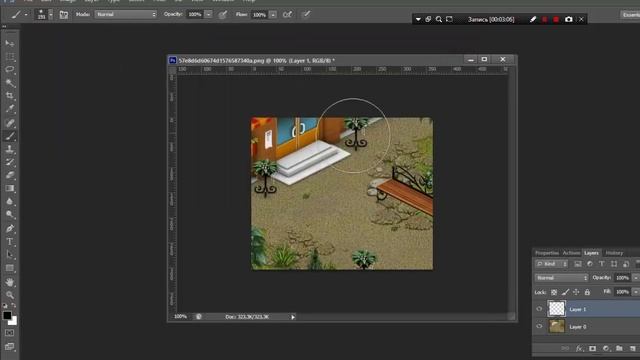This screenshot has width=640, height=360.
Task: Toggle lock image pixels
Action: coord(565,292)
